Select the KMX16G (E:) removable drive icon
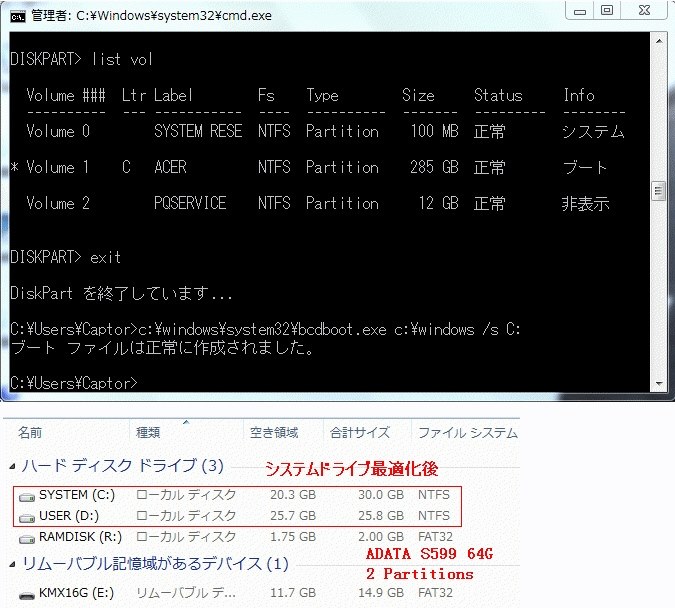 point(27,595)
